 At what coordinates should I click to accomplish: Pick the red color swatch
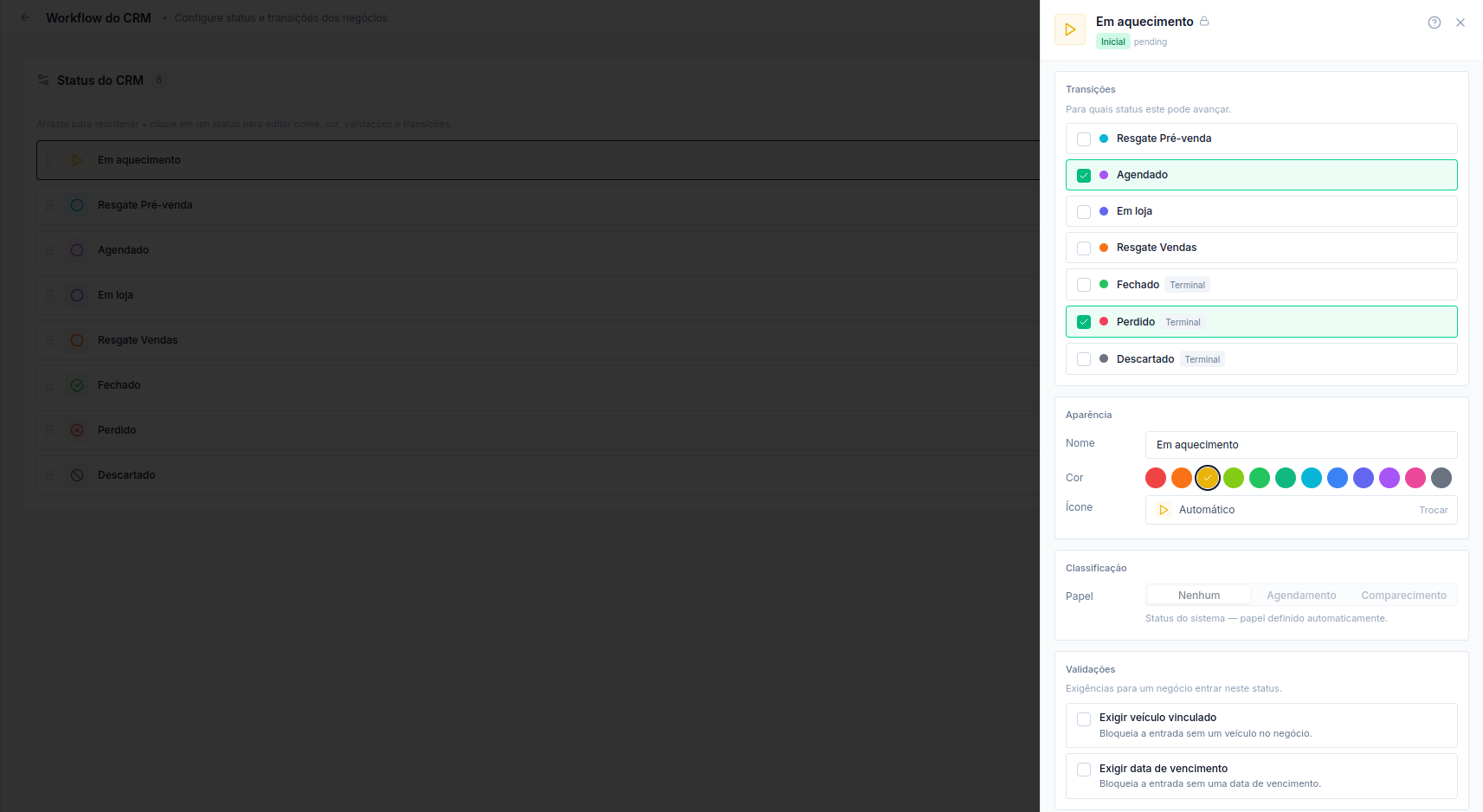coord(1156,478)
